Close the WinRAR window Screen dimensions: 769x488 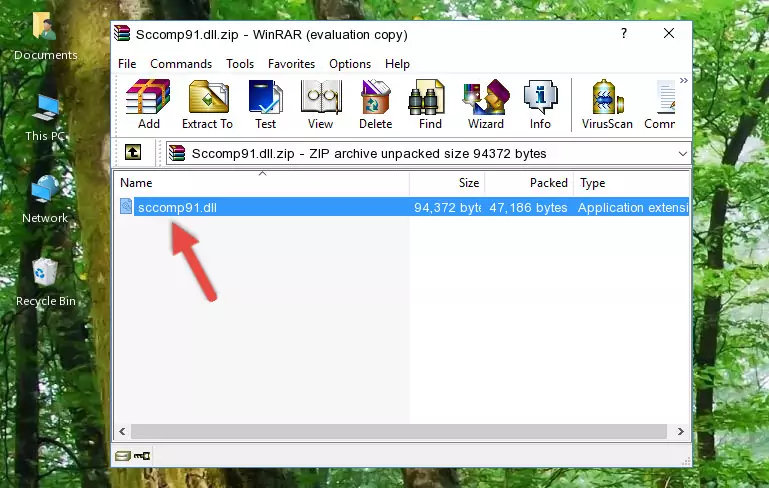click(x=669, y=33)
